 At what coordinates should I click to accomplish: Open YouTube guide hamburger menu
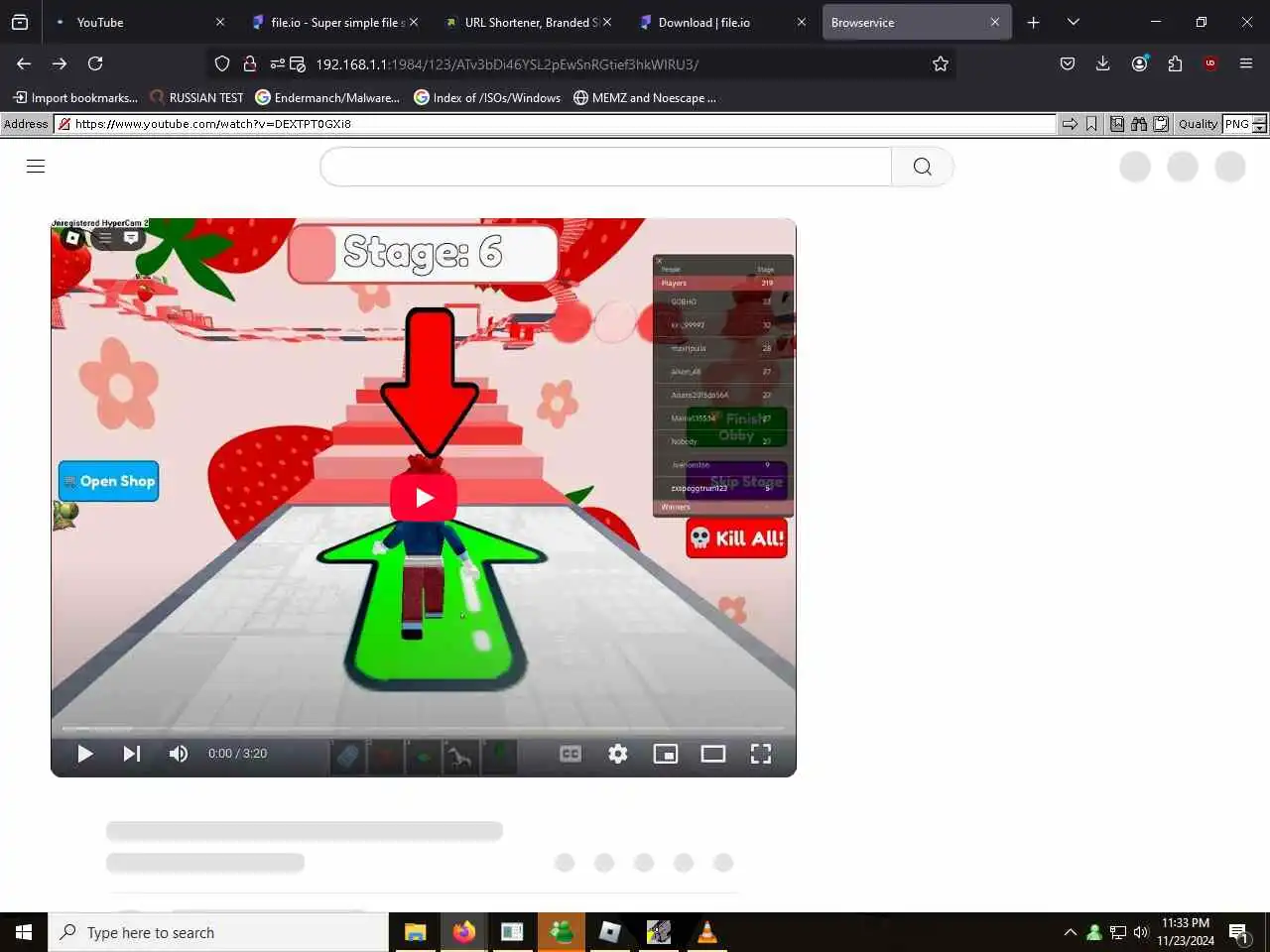pyautogui.click(x=36, y=167)
